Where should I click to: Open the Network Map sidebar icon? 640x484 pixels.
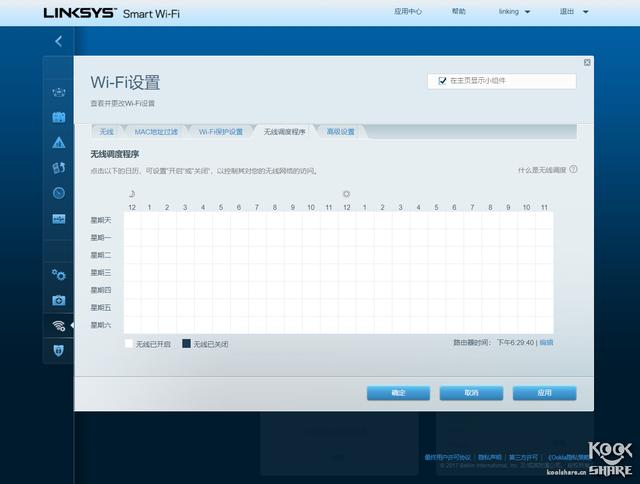59,92
